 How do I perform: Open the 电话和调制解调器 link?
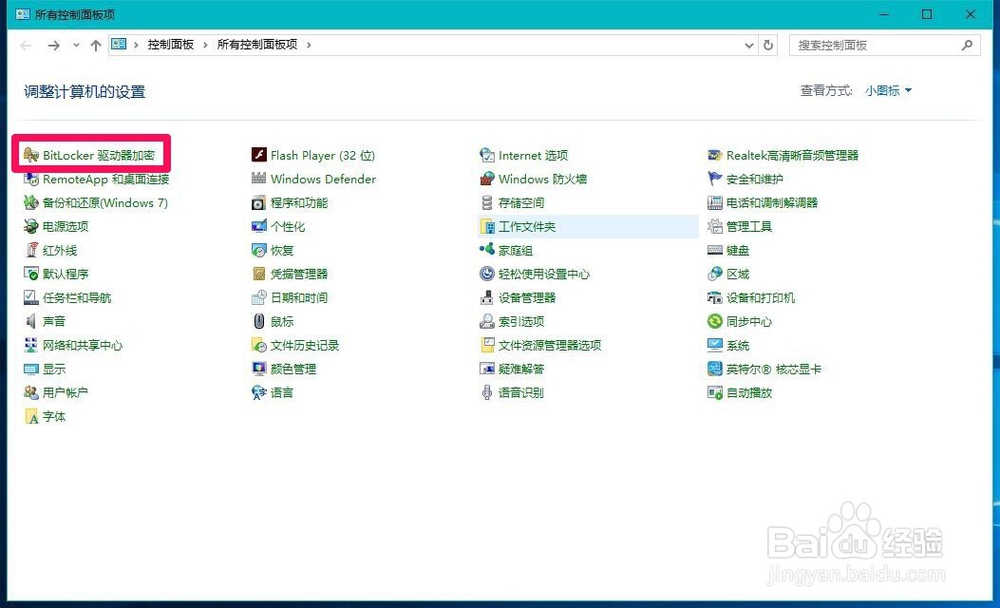pos(772,203)
